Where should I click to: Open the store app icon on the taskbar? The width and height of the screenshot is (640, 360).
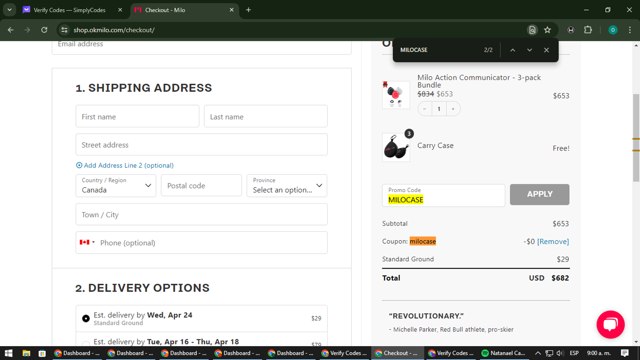coord(42,353)
